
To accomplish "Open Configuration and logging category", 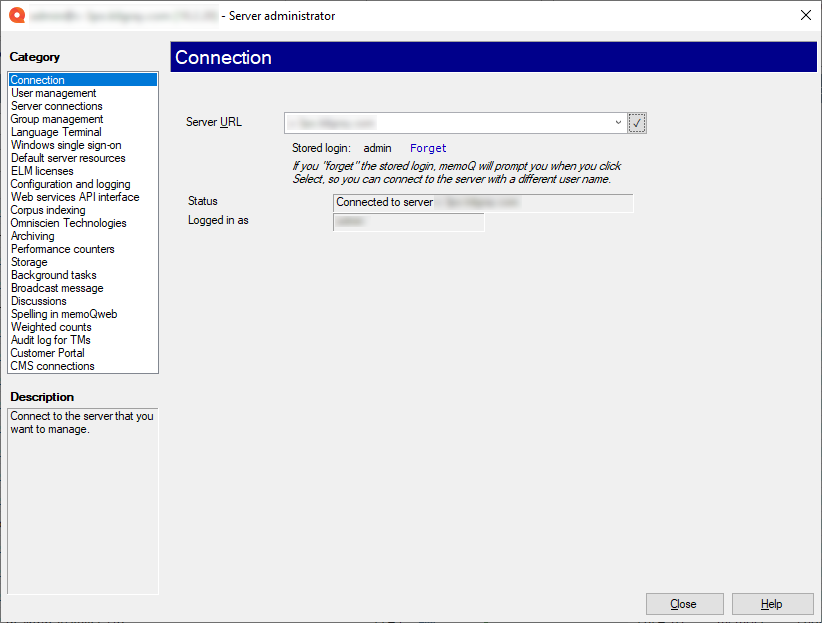I will click(83, 184).
